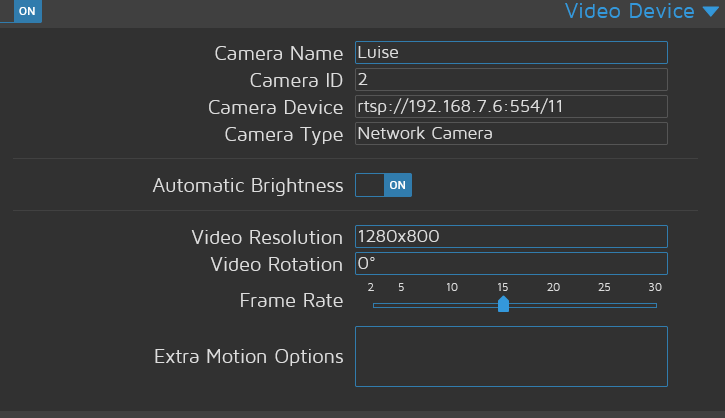Open the Video Rotation dropdown
This screenshot has width=725, height=418.
pos(510,264)
